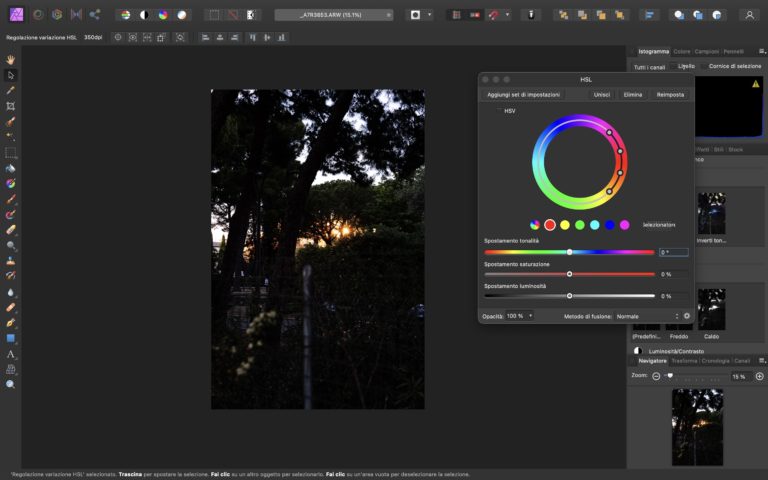Viewport: 768px width, 480px height.
Task: Select the Color Picker tool
Action: coord(10,90)
